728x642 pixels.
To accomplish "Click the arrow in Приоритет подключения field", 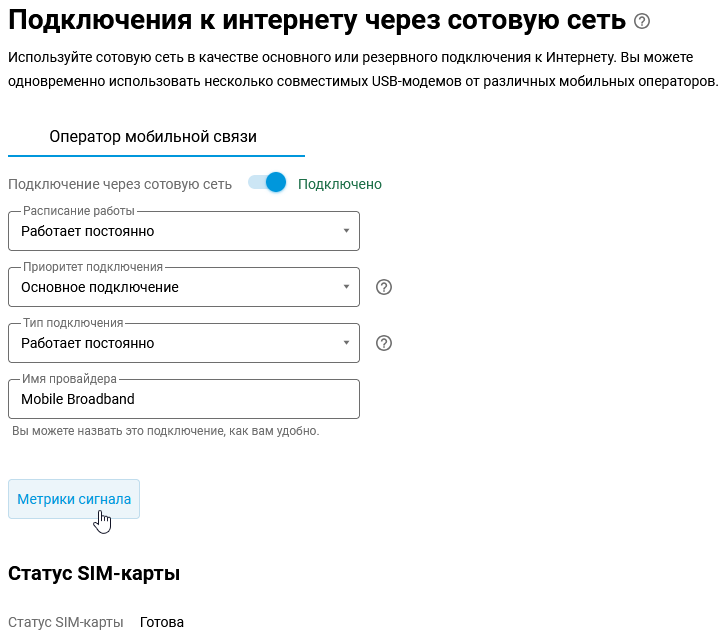I will [x=346, y=287].
